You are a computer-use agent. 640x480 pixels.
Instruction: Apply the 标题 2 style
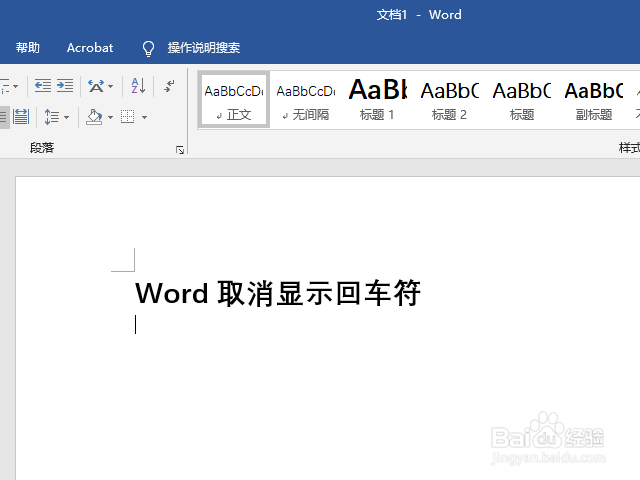[x=449, y=101]
